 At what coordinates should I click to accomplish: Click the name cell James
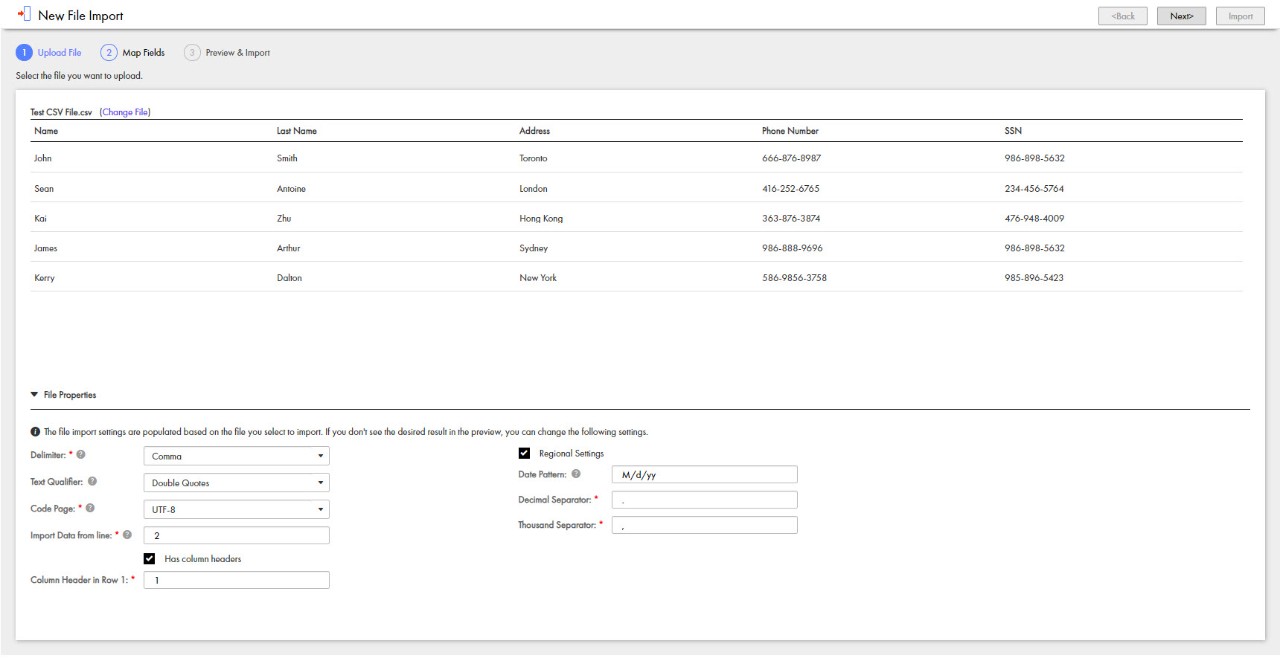coord(46,248)
